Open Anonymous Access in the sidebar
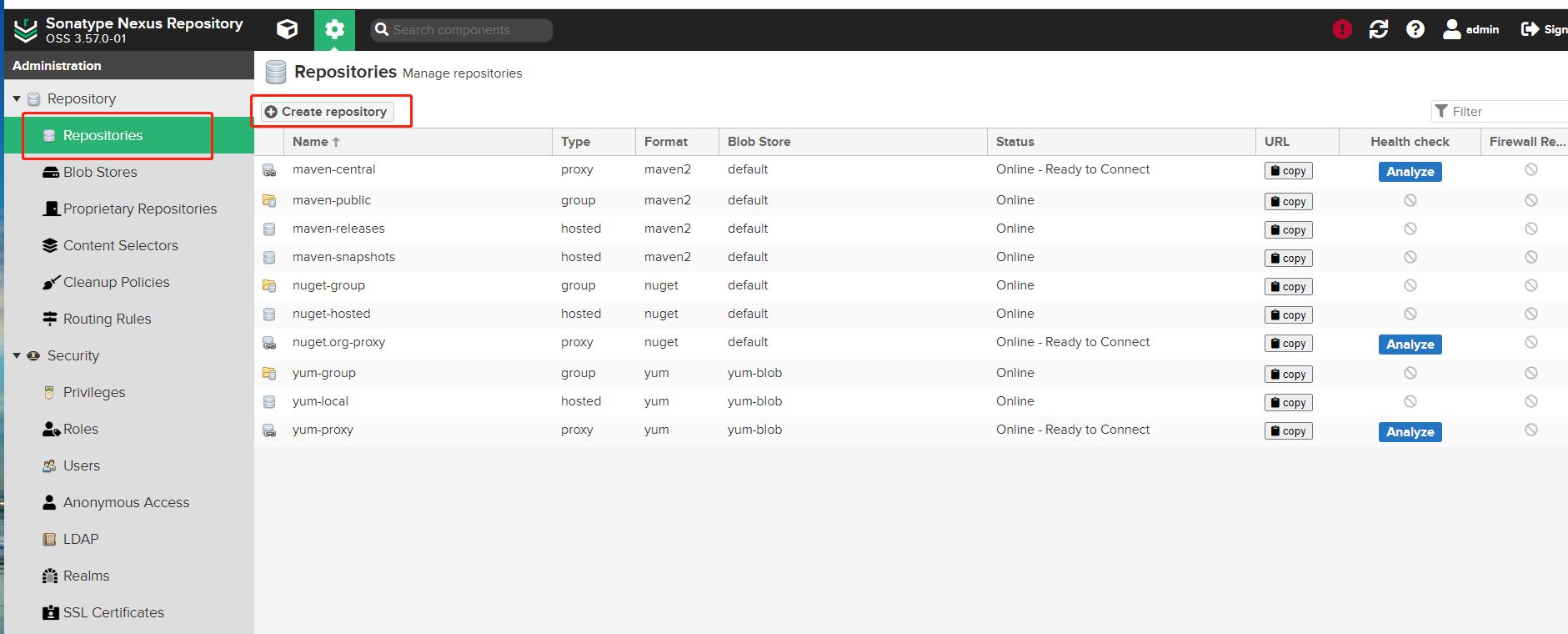Screen dimensions: 1568x634 click(x=129, y=502)
